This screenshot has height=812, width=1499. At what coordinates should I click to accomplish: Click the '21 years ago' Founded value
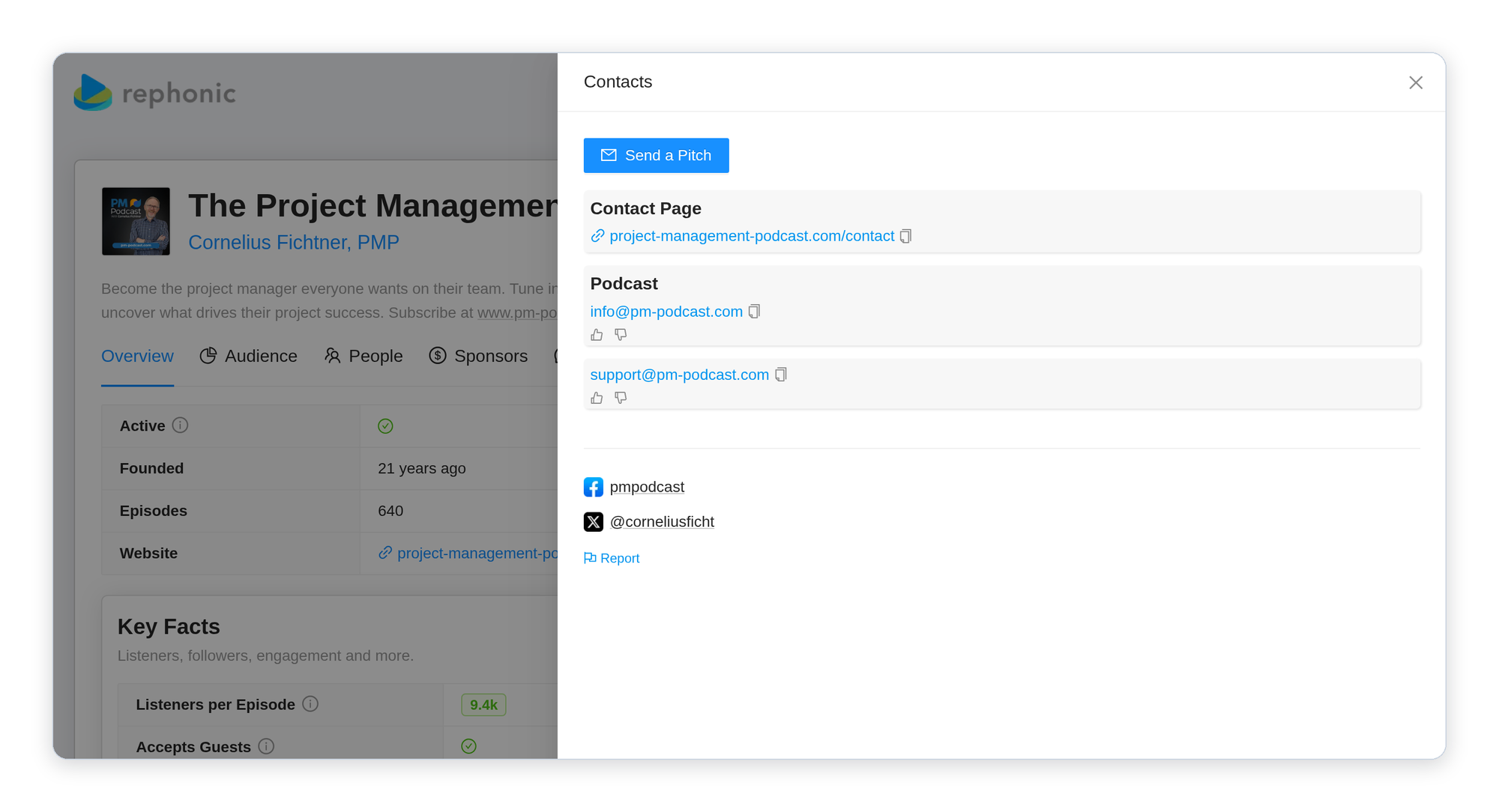422,468
